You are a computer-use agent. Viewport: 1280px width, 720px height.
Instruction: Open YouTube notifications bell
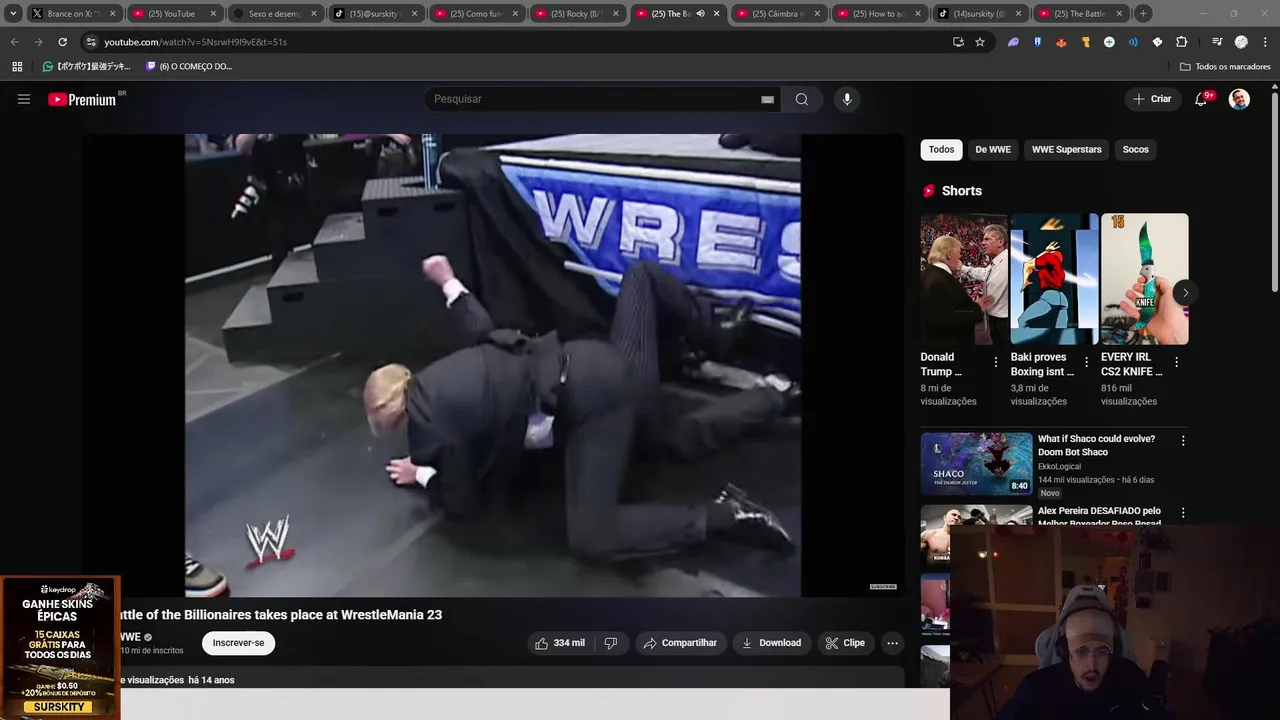[x=1202, y=99]
